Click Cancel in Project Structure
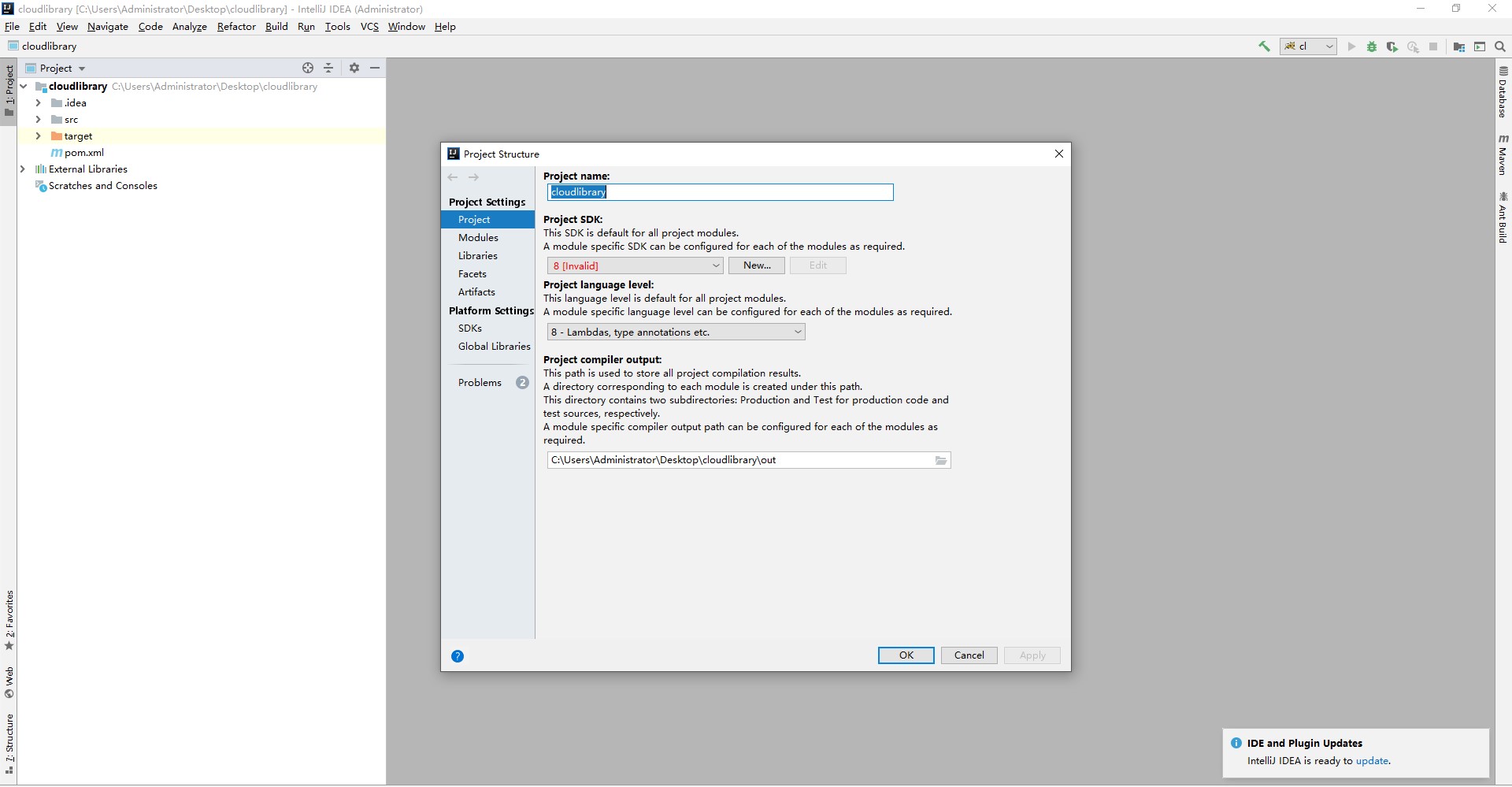Image resolution: width=1512 pixels, height=787 pixels. pyautogui.click(x=969, y=655)
